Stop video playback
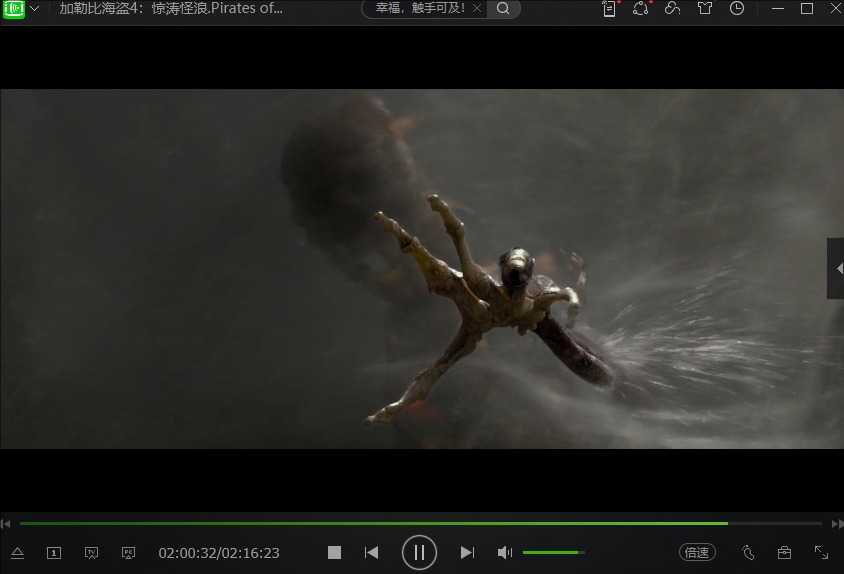This screenshot has height=574, width=844. tap(335, 552)
